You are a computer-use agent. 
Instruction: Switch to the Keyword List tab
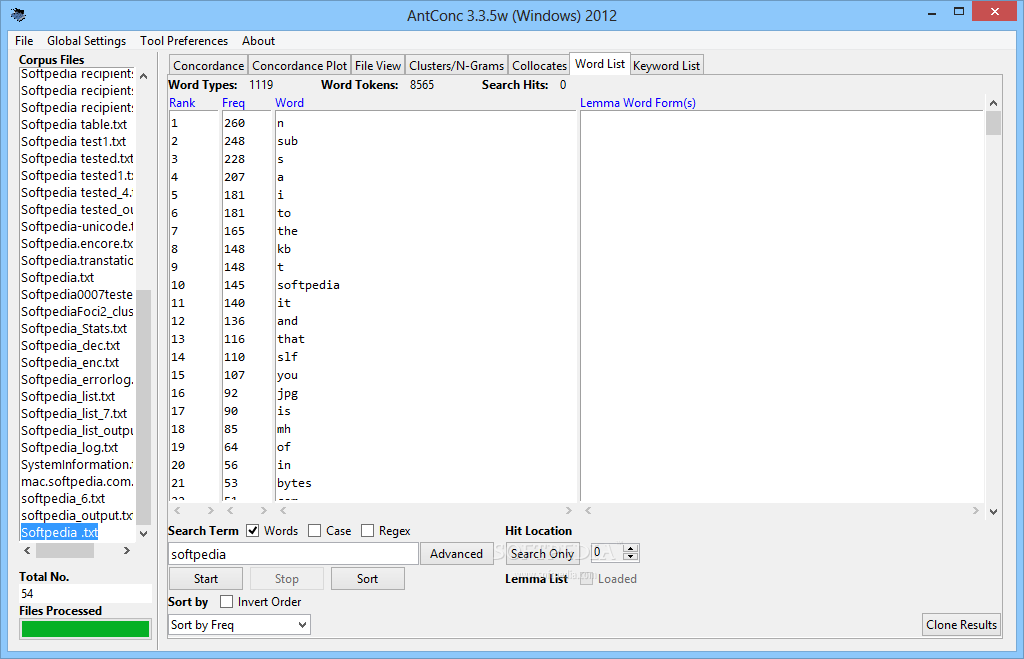(666, 65)
